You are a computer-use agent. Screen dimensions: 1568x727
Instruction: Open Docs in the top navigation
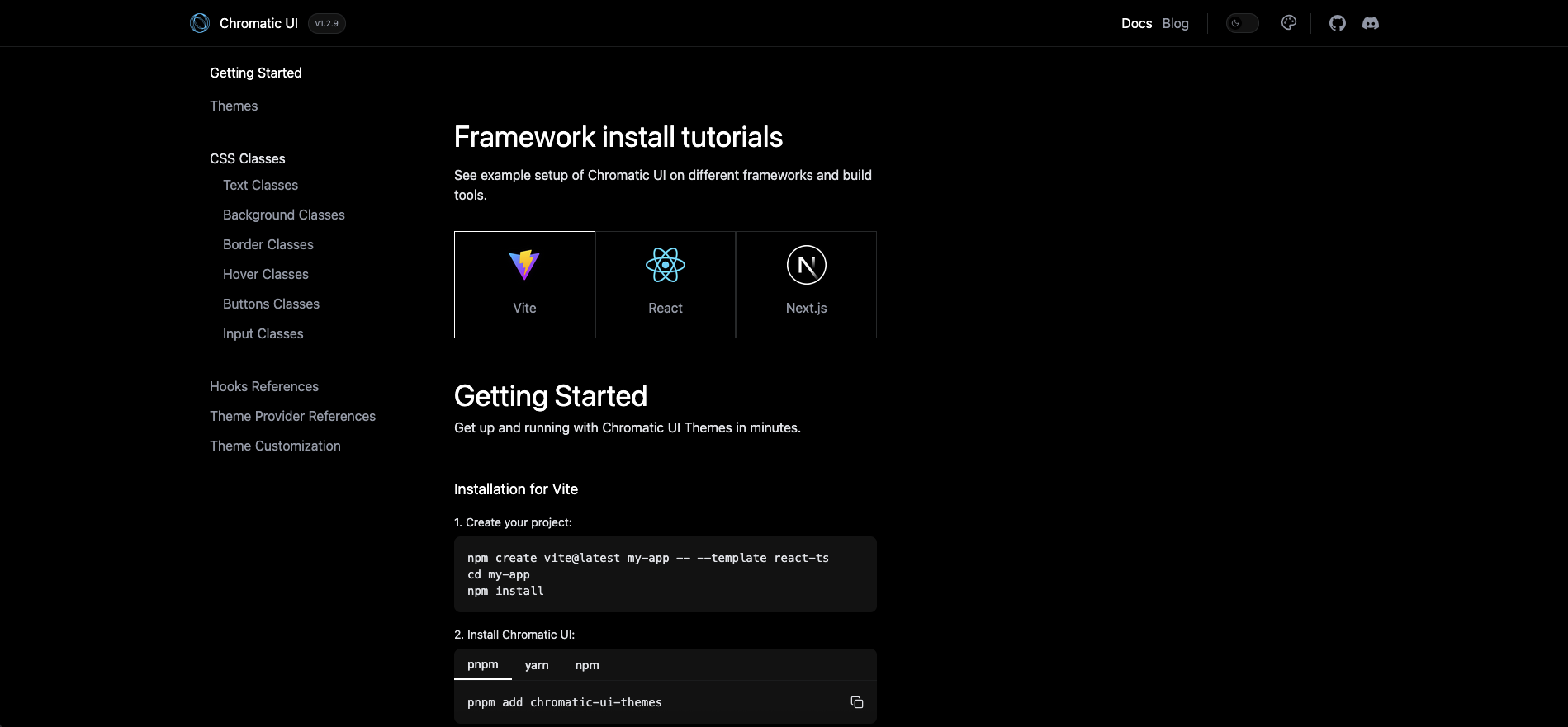(x=1136, y=23)
